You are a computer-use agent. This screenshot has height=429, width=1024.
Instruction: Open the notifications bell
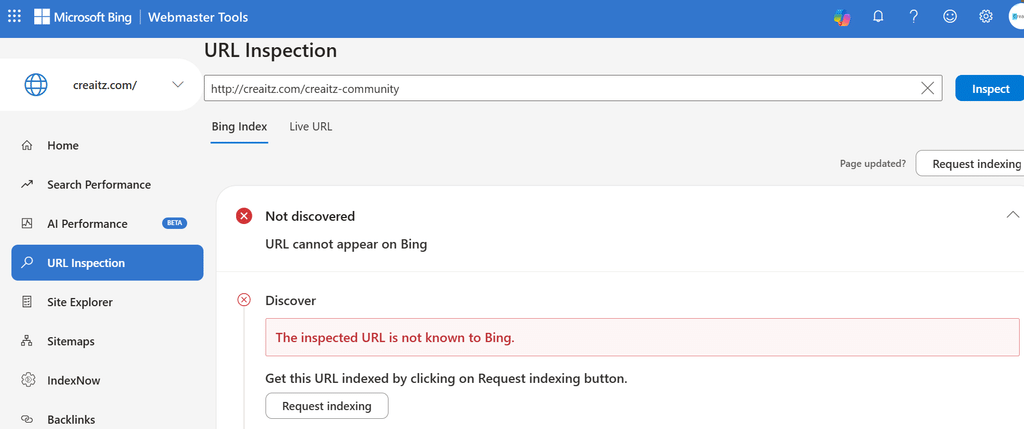(x=878, y=18)
